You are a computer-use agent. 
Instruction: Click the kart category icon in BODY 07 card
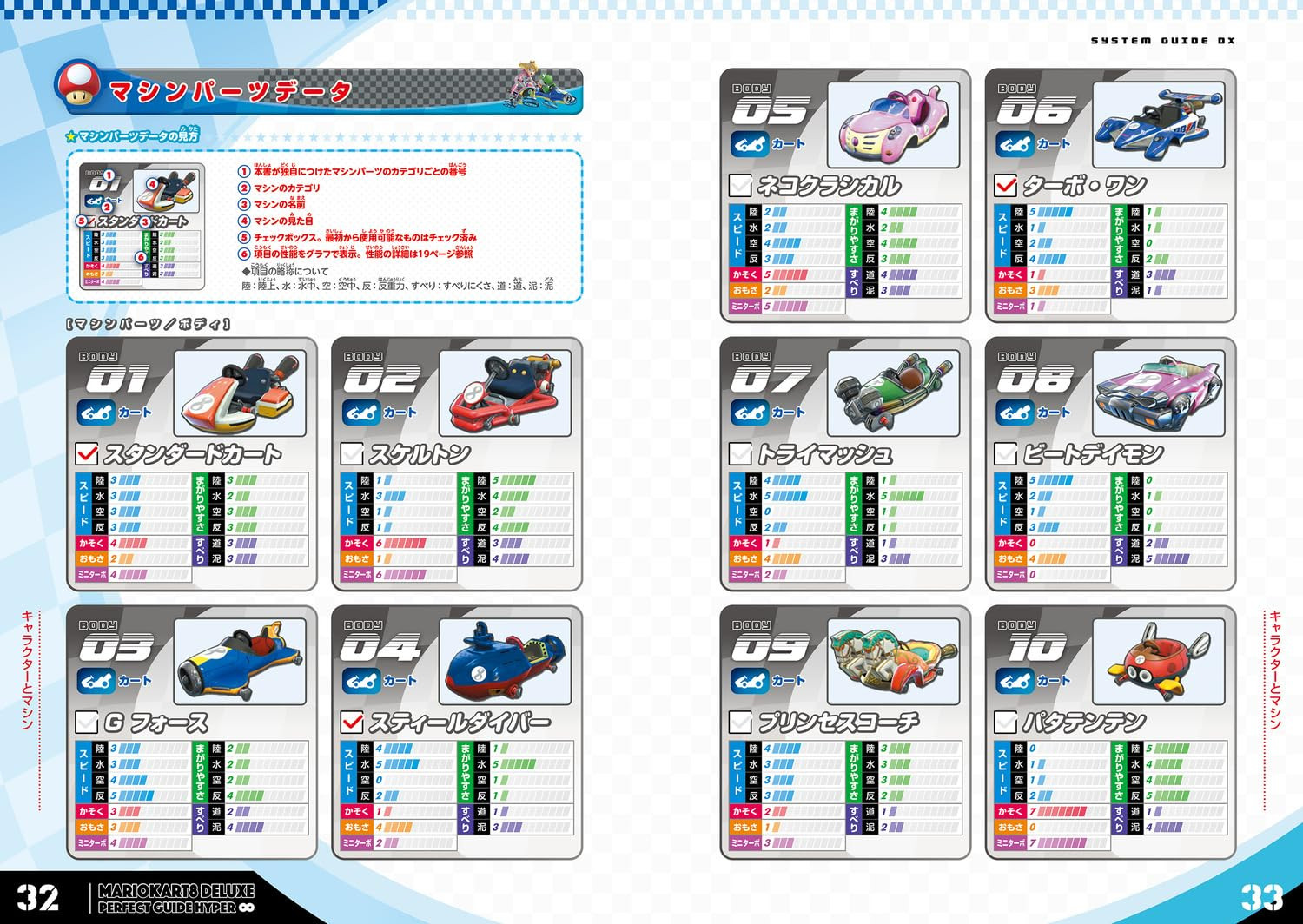[750, 412]
